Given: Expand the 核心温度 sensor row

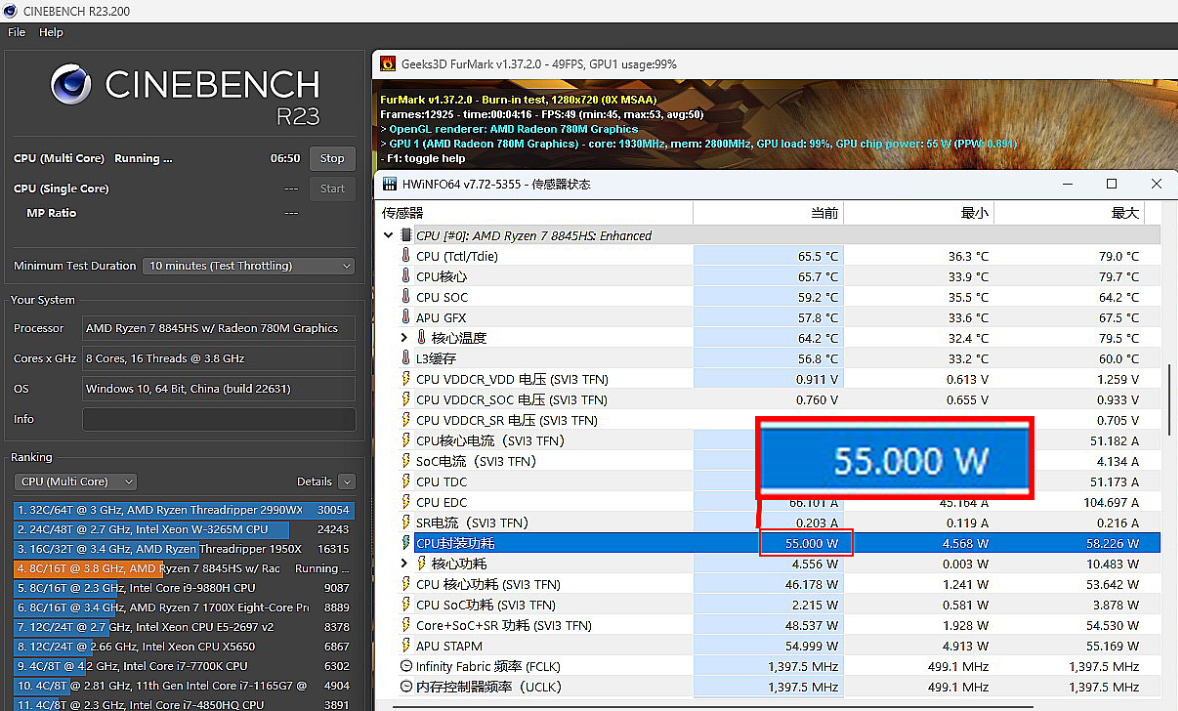Looking at the screenshot, I should 404,338.
